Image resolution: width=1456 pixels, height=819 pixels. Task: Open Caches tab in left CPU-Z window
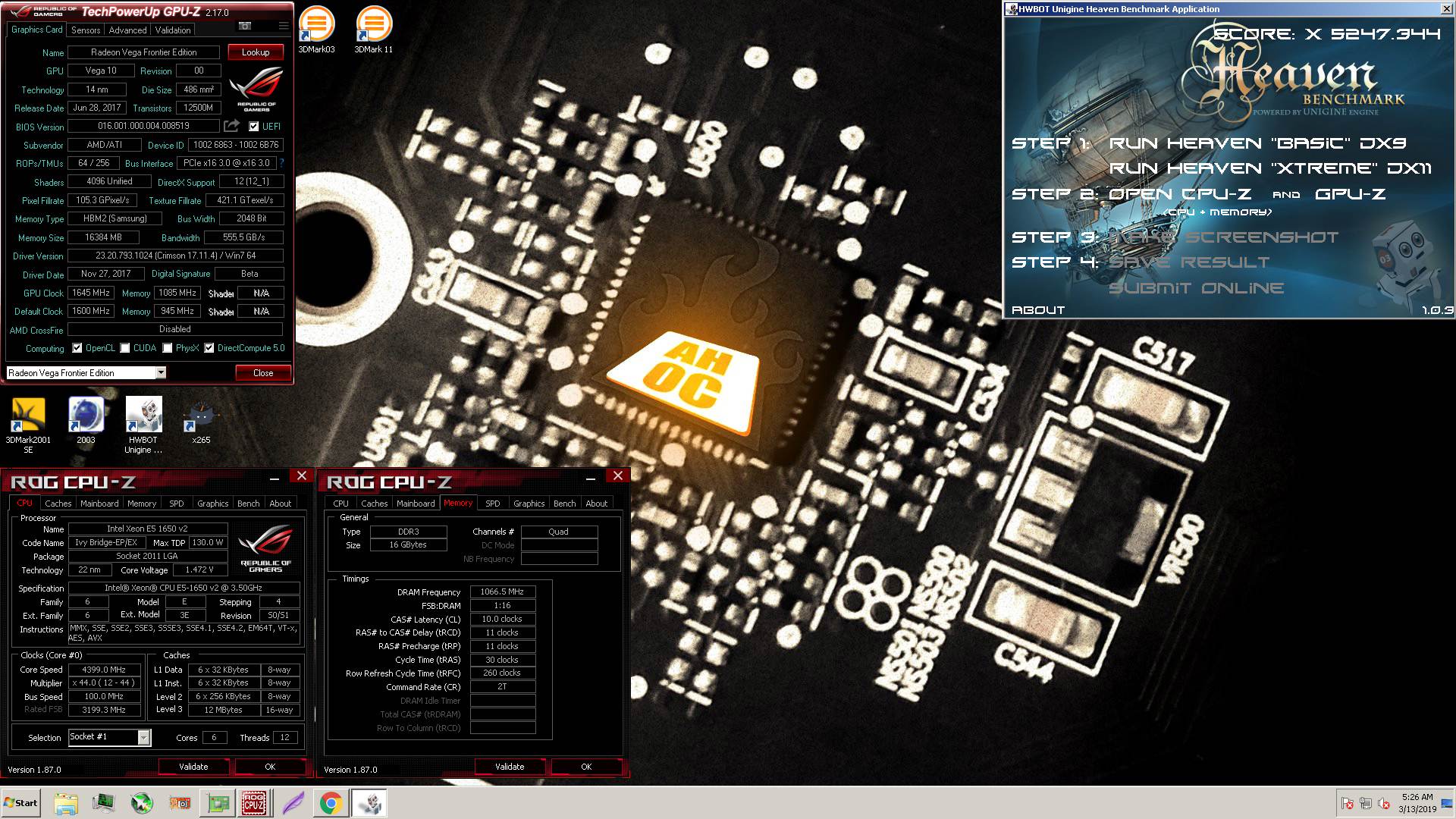click(58, 504)
